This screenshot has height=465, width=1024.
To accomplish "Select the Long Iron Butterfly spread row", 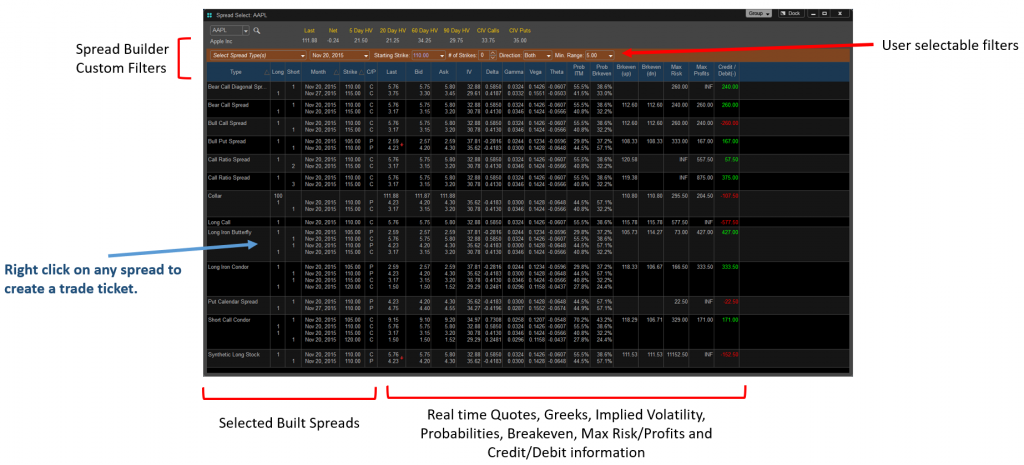I will 236,232.
